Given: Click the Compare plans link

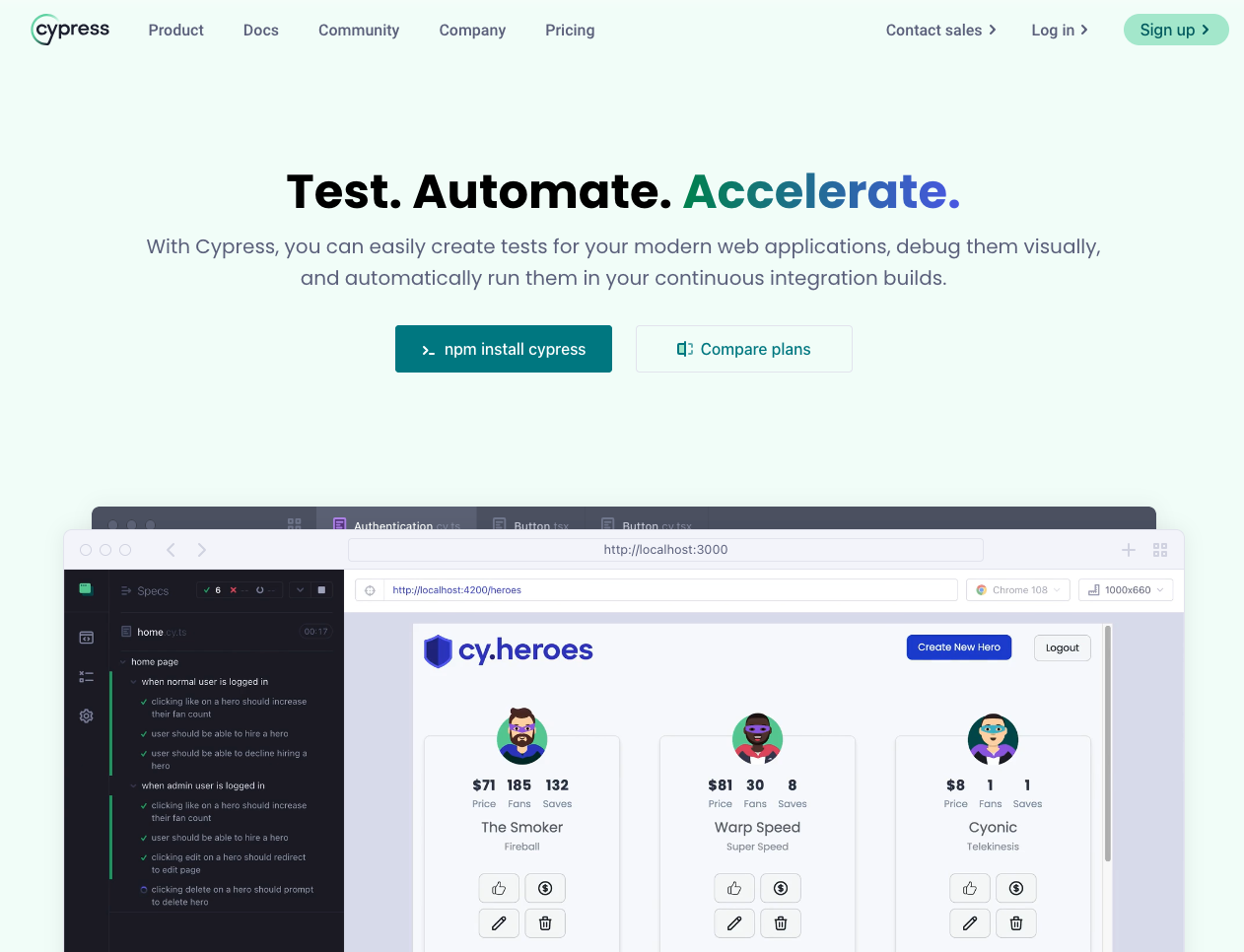Looking at the screenshot, I should point(744,349).
